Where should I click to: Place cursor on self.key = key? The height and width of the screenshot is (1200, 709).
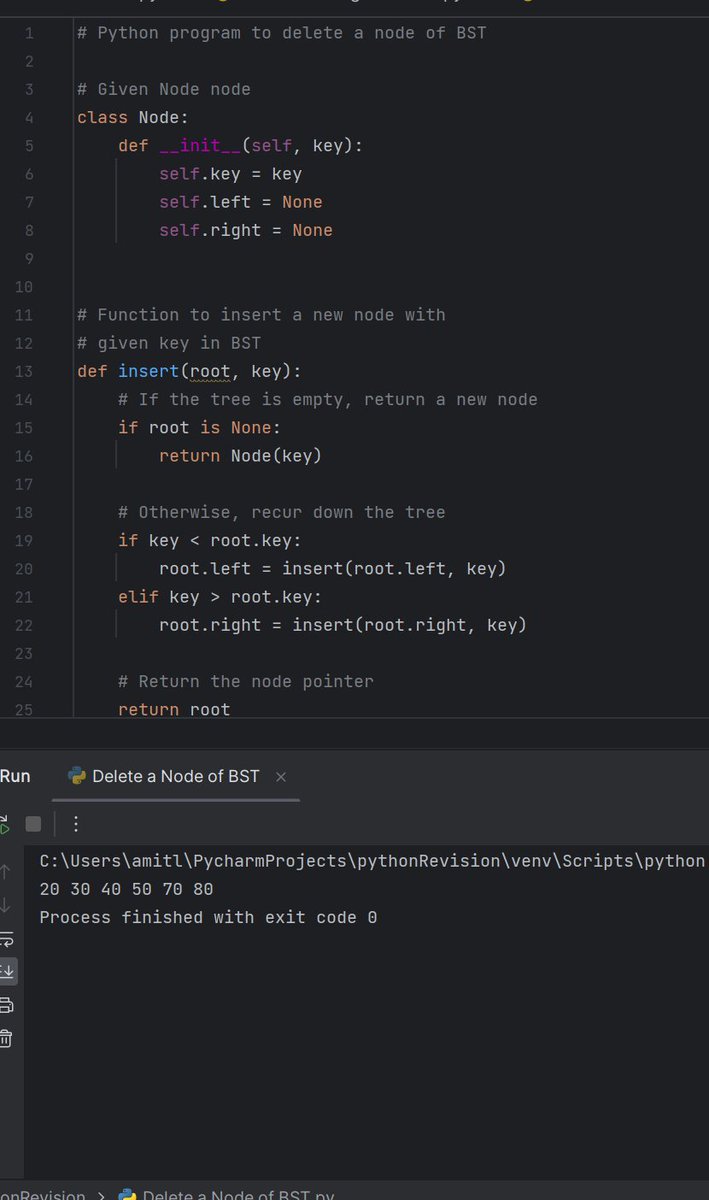230,174
